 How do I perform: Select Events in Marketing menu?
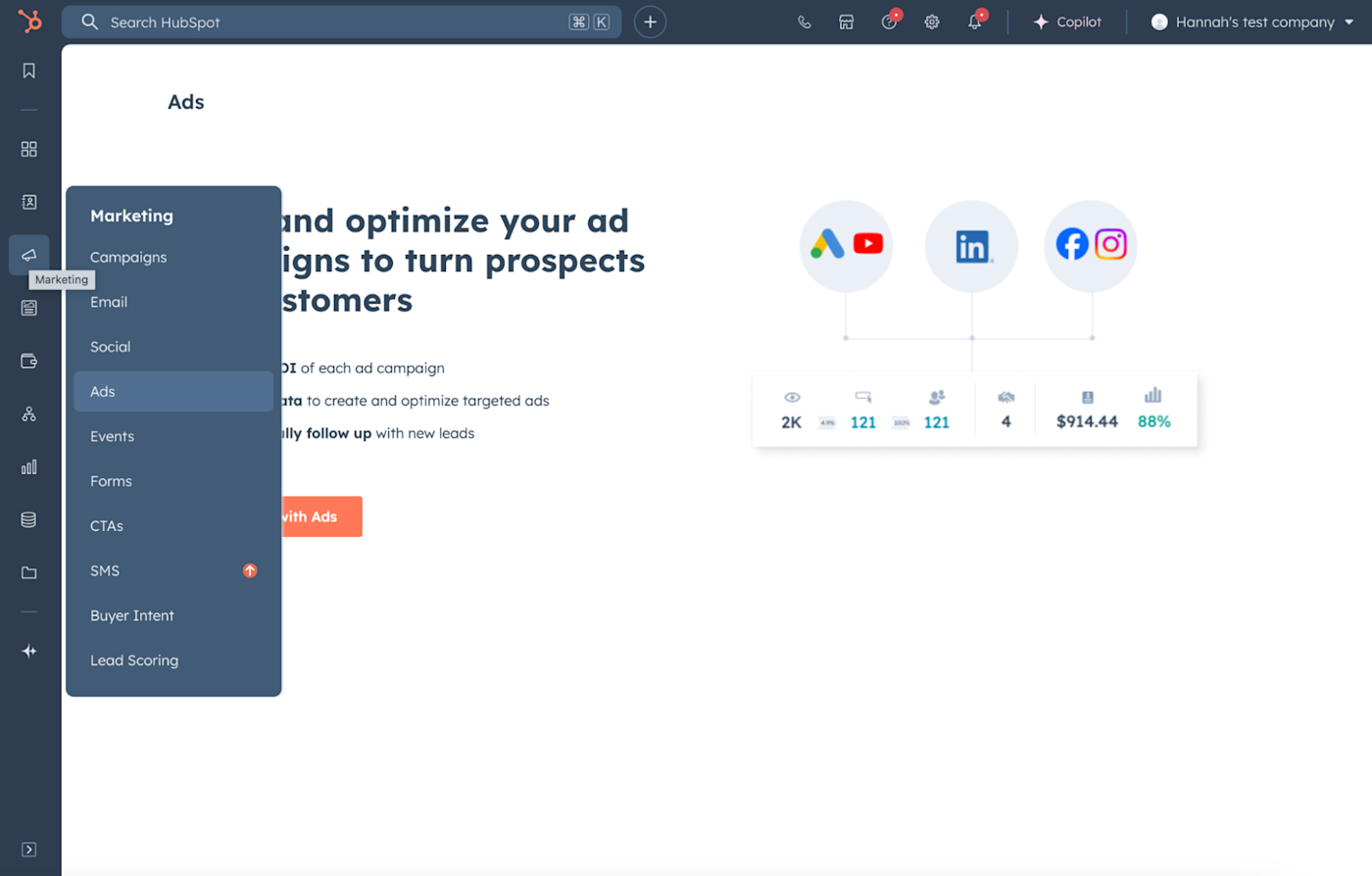point(173,436)
